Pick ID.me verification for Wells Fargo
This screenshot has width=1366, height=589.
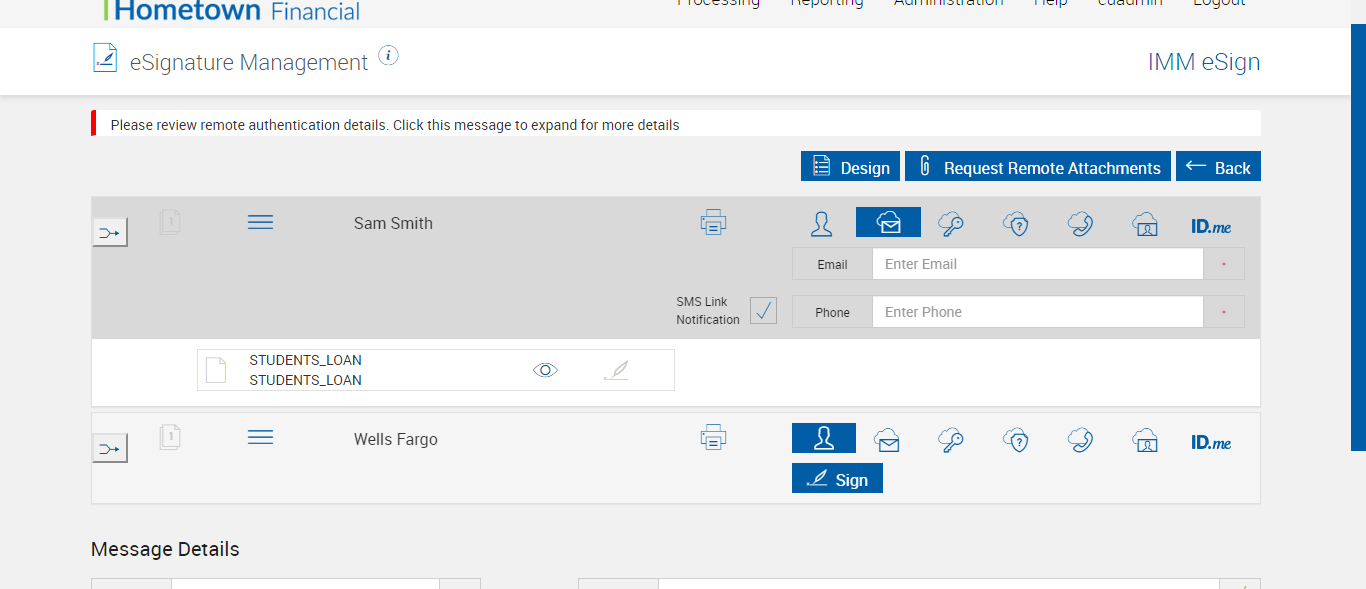pyautogui.click(x=1211, y=442)
